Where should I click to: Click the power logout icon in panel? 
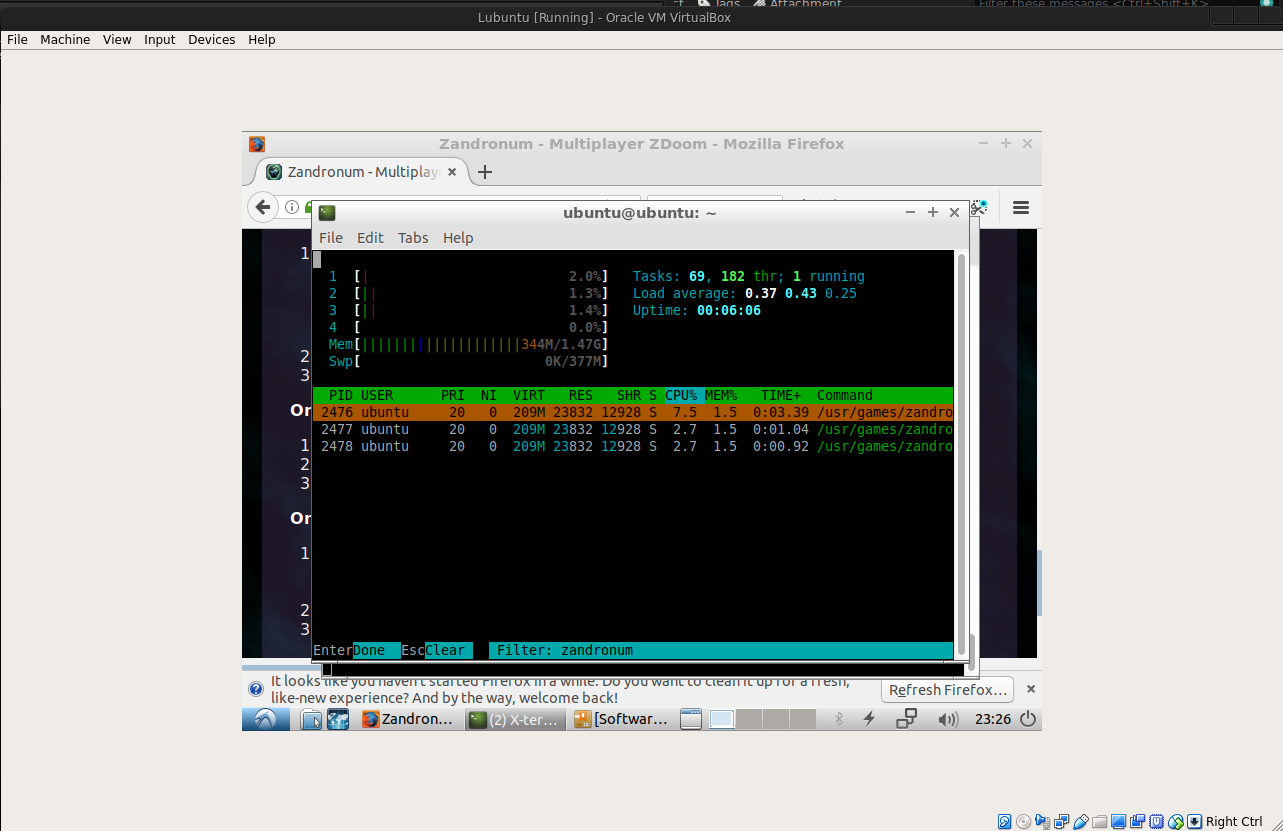[x=1027, y=719]
